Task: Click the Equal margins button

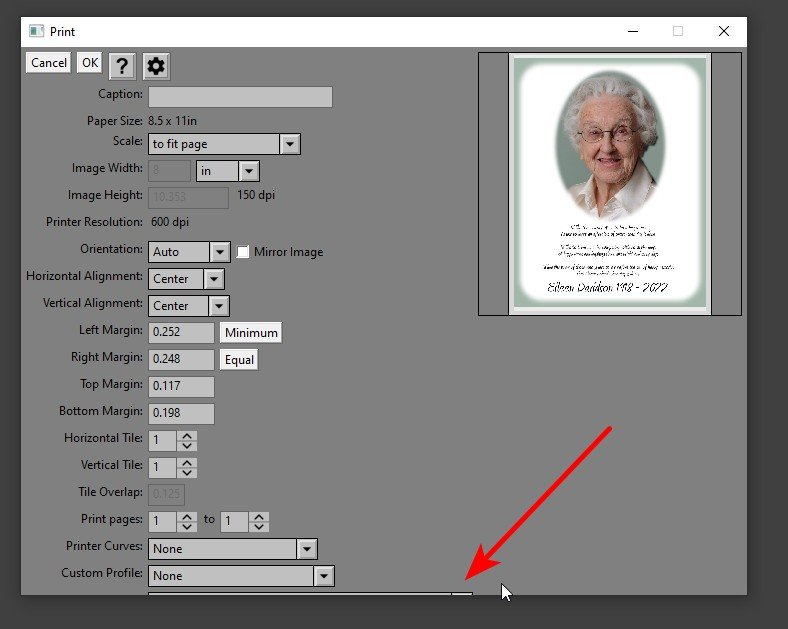Action: 239,360
